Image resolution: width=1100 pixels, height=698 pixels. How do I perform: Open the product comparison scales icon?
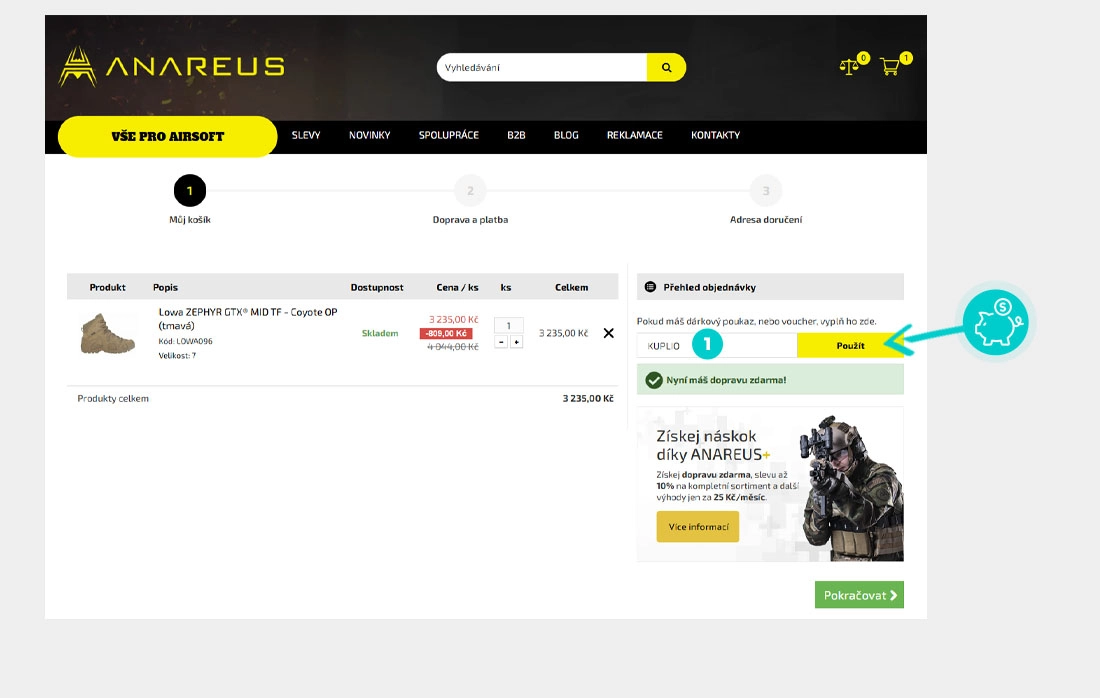click(850, 67)
